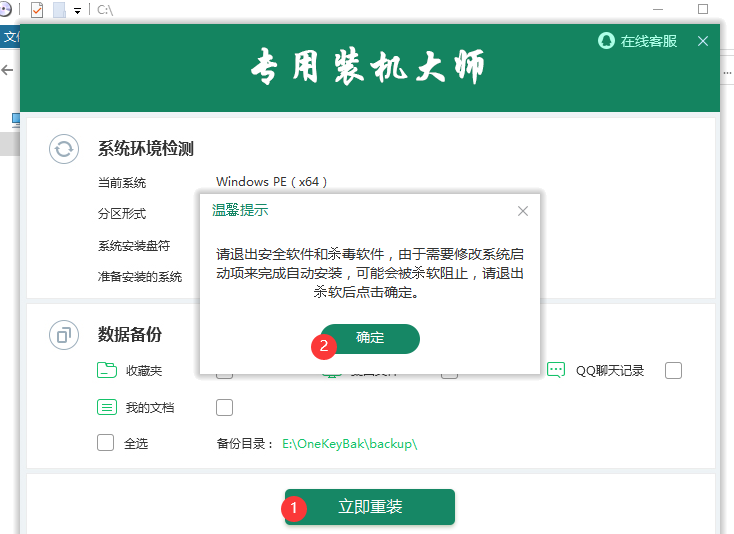Enable the 全选 checkbox
The width and height of the screenshot is (734, 534).
105,443
